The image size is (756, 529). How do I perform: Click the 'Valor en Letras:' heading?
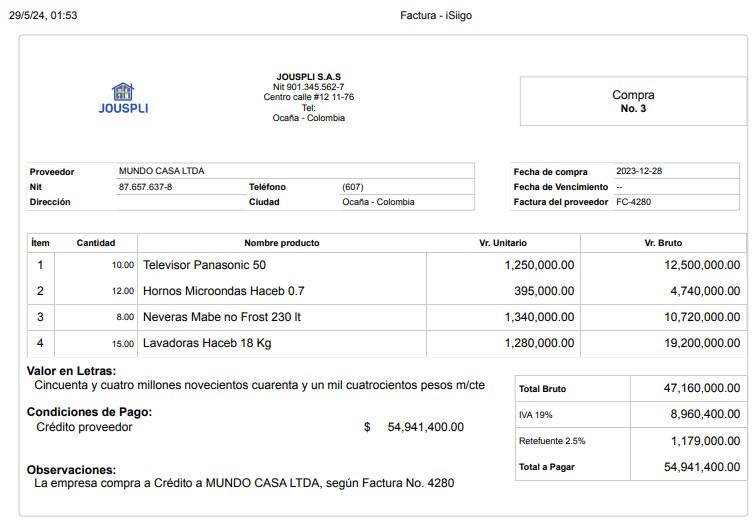71,371
